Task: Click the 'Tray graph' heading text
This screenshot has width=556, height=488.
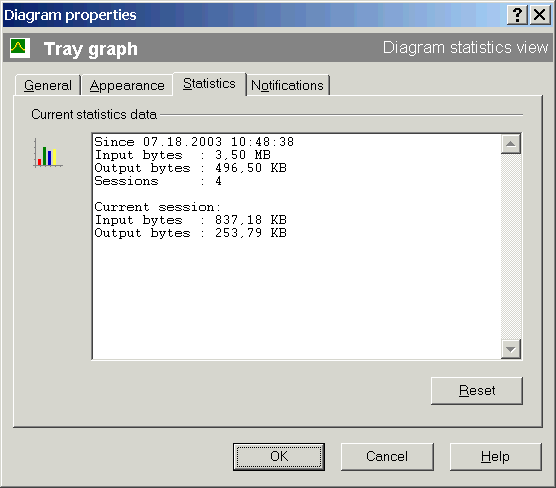Action: [91, 49]
